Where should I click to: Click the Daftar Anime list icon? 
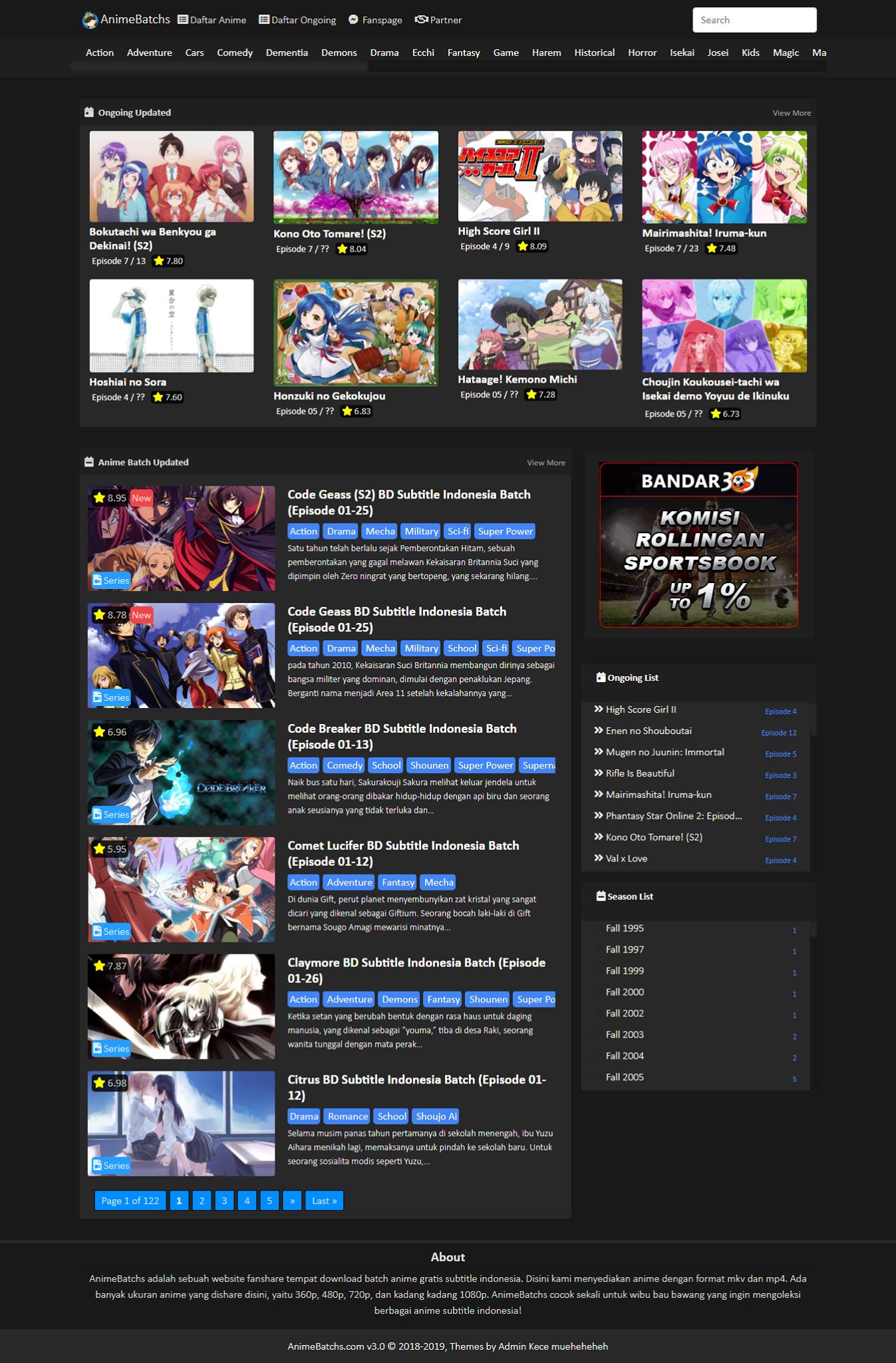[x=183, y=20]
